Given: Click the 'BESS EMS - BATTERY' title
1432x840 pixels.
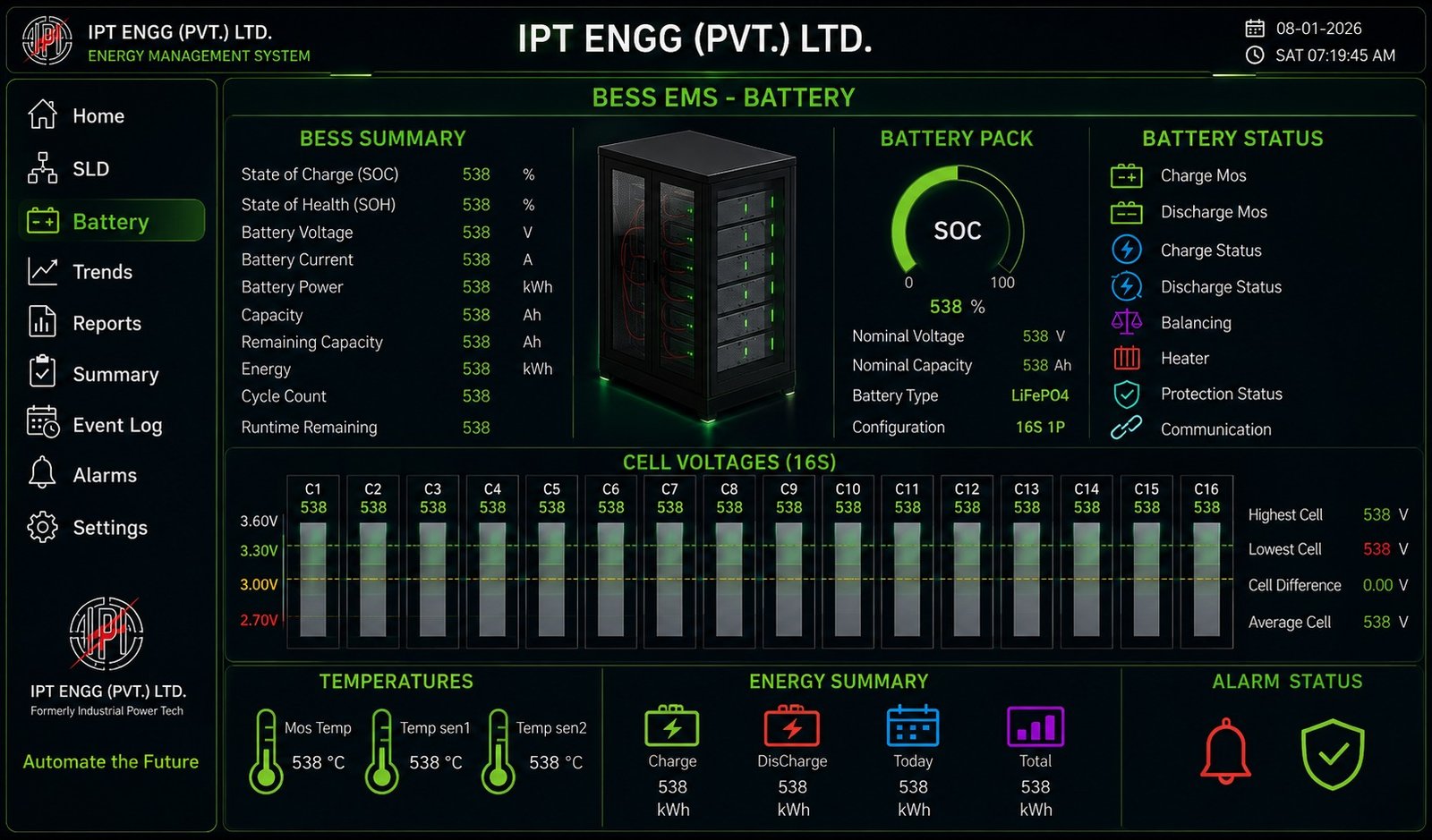Looking at the screenshot, I should (723, 98).
